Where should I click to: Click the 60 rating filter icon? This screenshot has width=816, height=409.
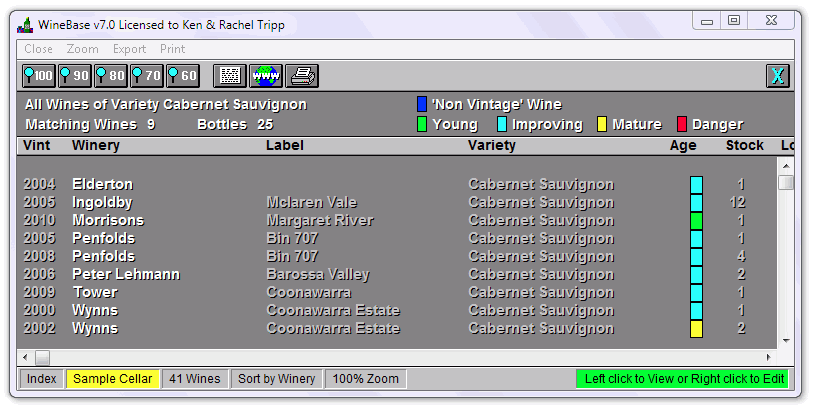click(183, 76)
